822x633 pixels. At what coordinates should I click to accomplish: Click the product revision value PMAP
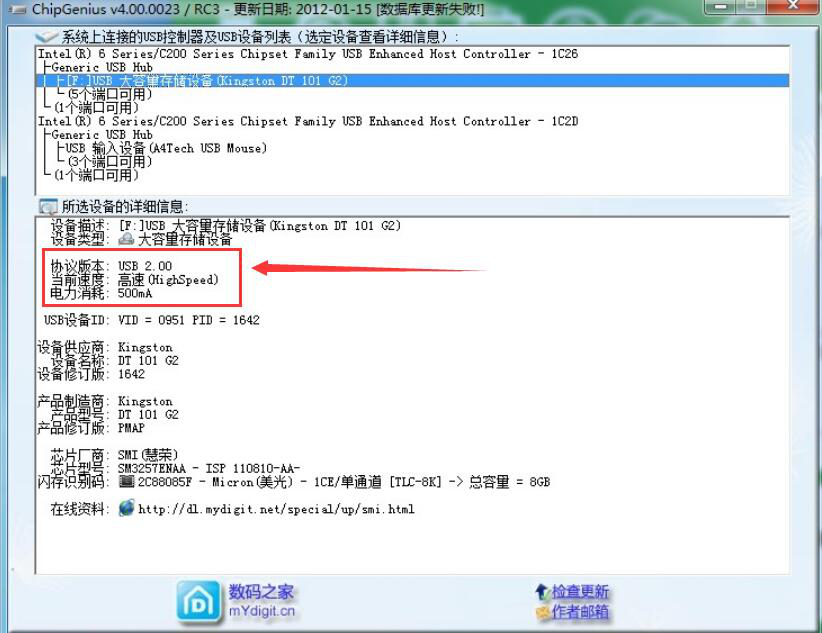coord(131,428)
